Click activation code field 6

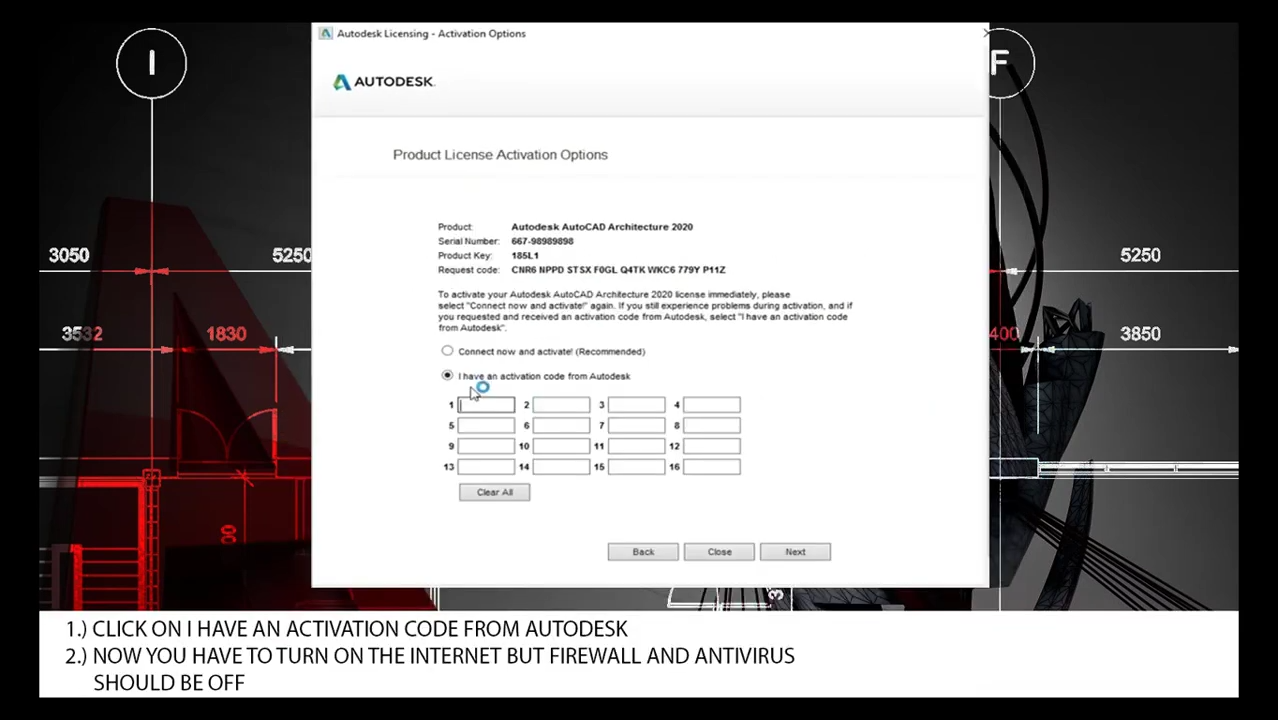coord(561,426)
